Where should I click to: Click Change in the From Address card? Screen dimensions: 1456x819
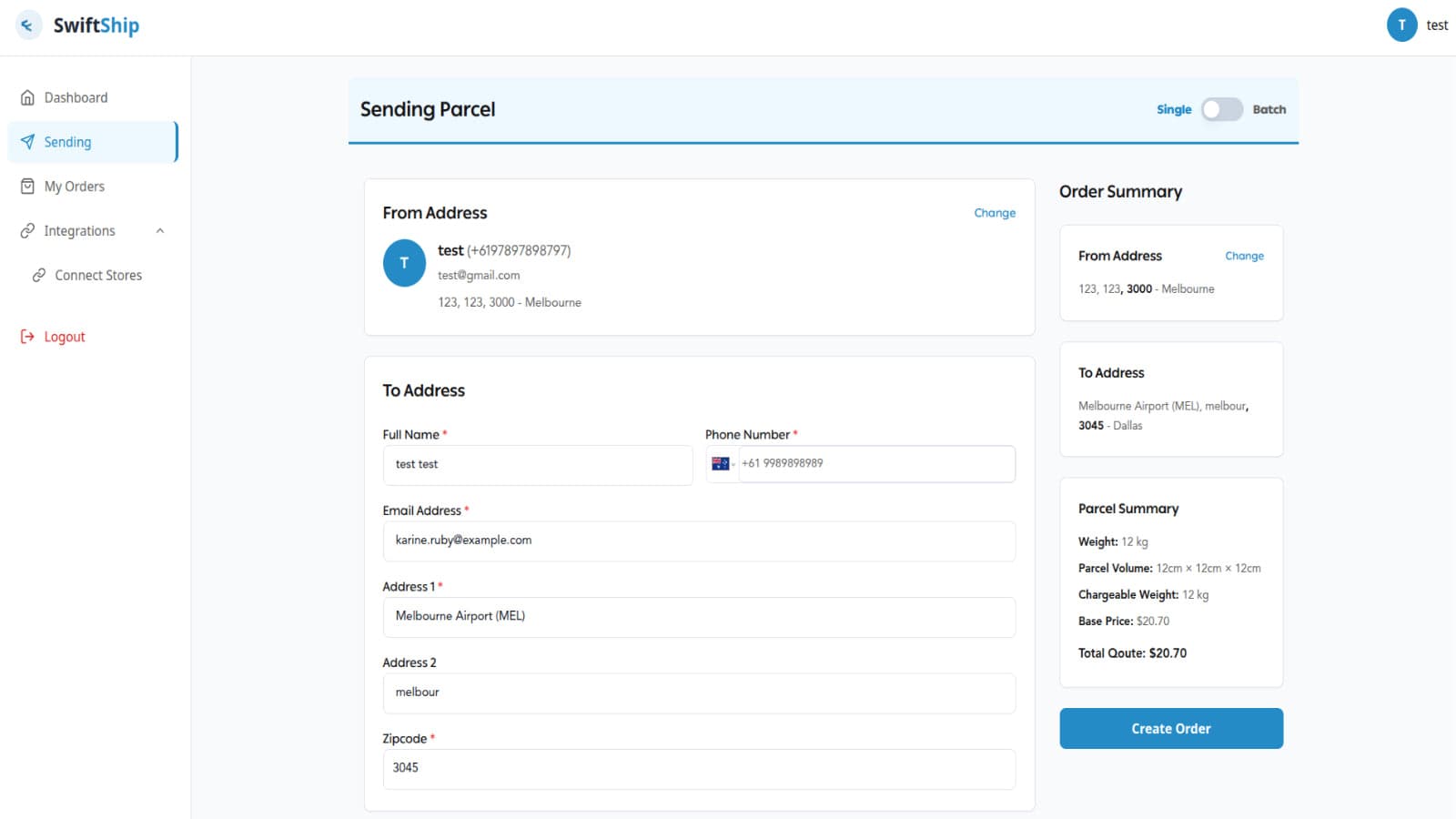click(995, 213)
